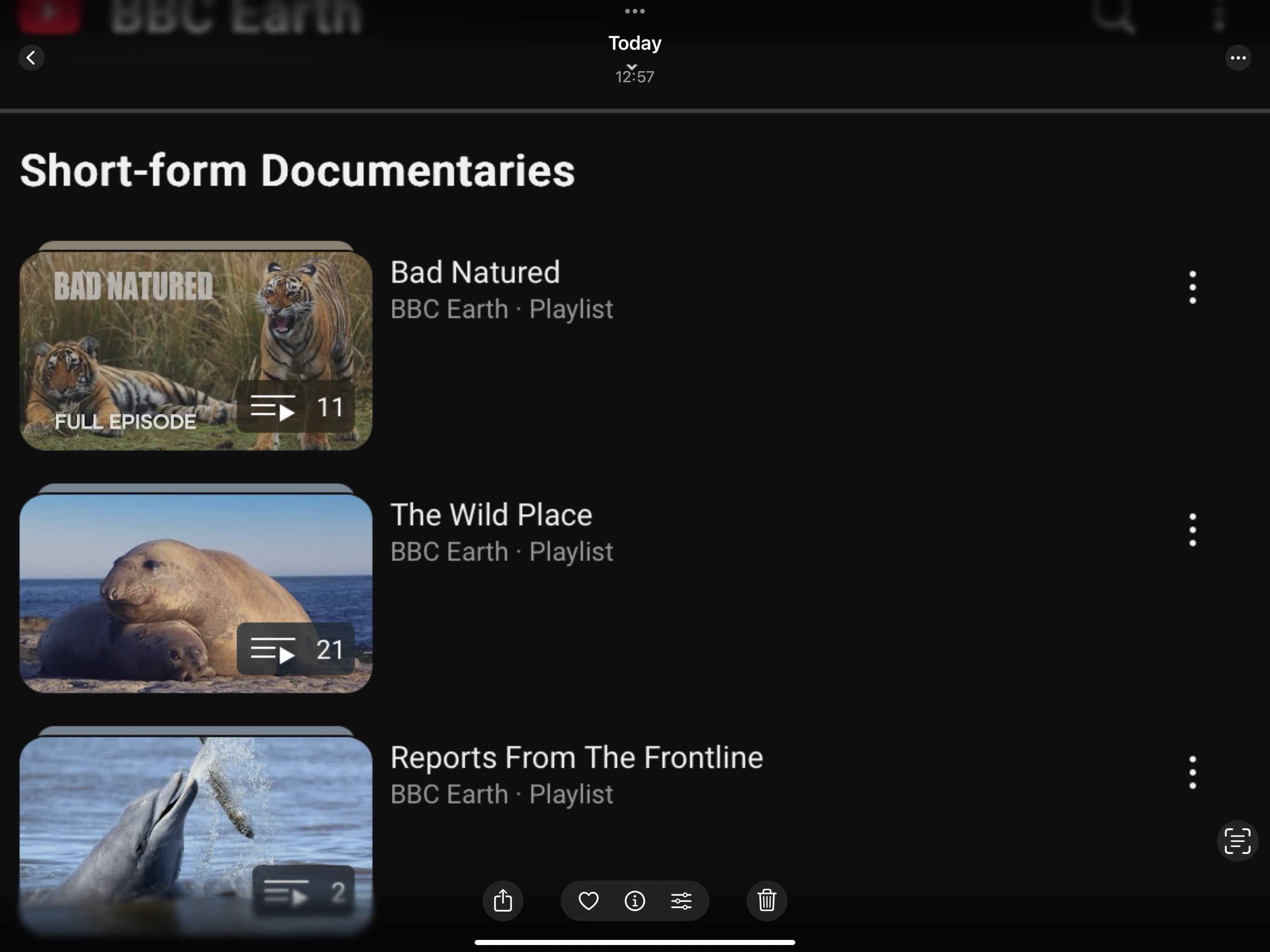Tap the Today date title
This screenshot has height=952, width=1270.
pos(635,44)
